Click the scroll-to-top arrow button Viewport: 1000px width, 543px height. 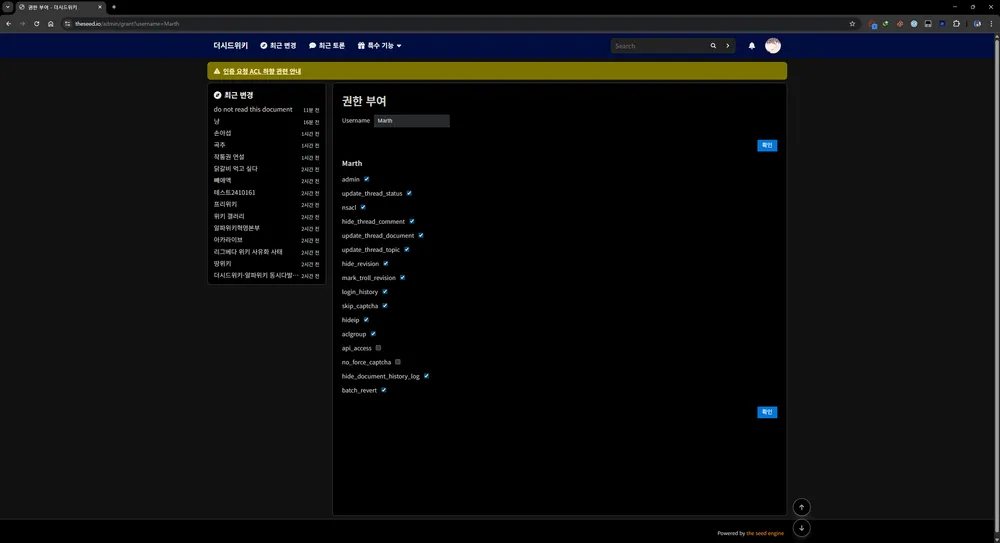[x=802, y=507]
